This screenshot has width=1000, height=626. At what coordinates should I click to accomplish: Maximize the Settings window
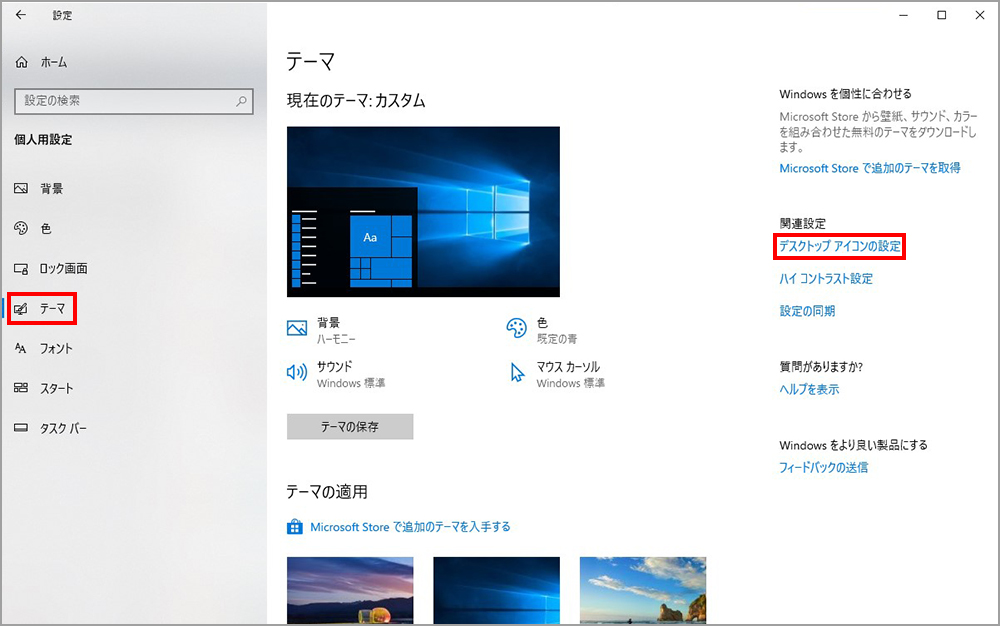[x=941, y=15]
